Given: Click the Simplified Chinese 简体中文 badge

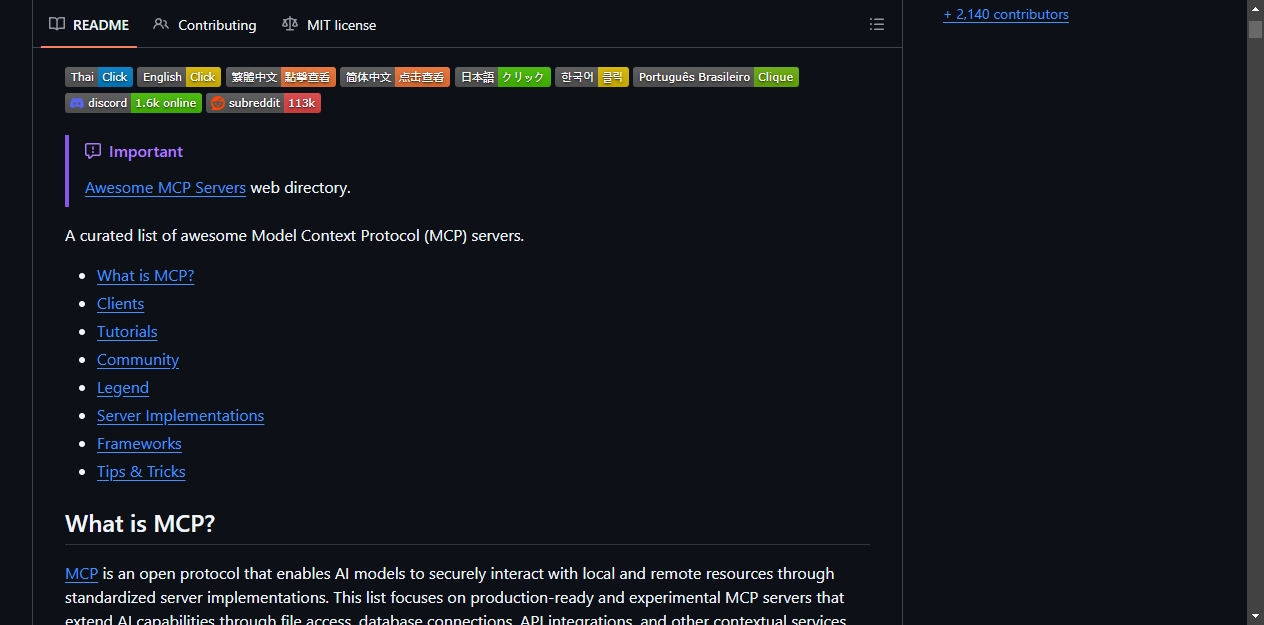Looking at the screenshot, I should [395, 77].
